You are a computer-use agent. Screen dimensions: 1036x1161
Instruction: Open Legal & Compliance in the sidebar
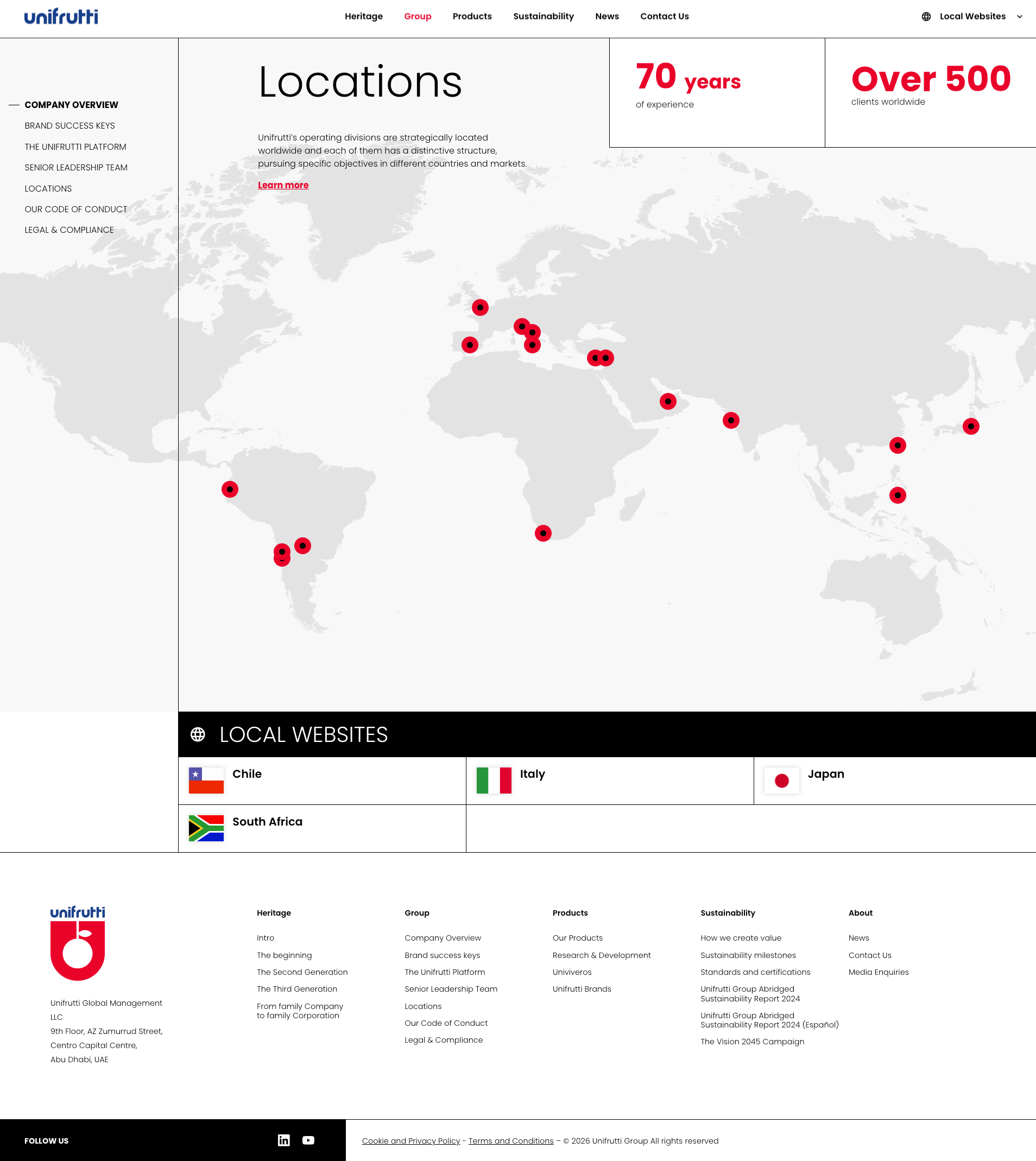click(x=69, y=230)
